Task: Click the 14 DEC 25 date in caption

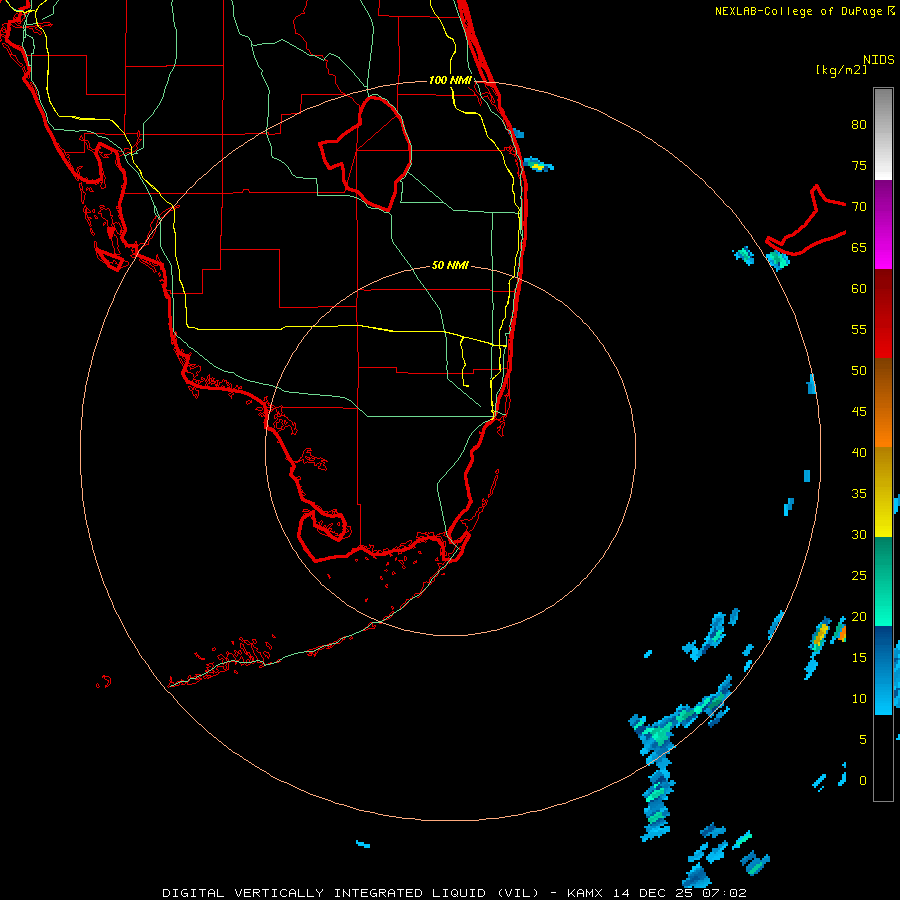Action: (654, 893)
